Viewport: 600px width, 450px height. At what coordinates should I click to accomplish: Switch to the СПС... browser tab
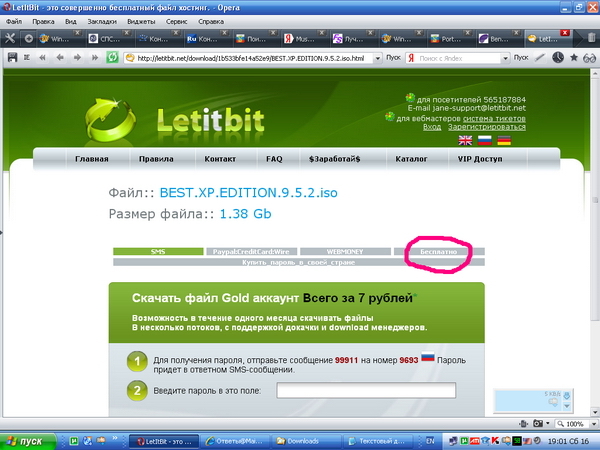click(x=109, y=39)
